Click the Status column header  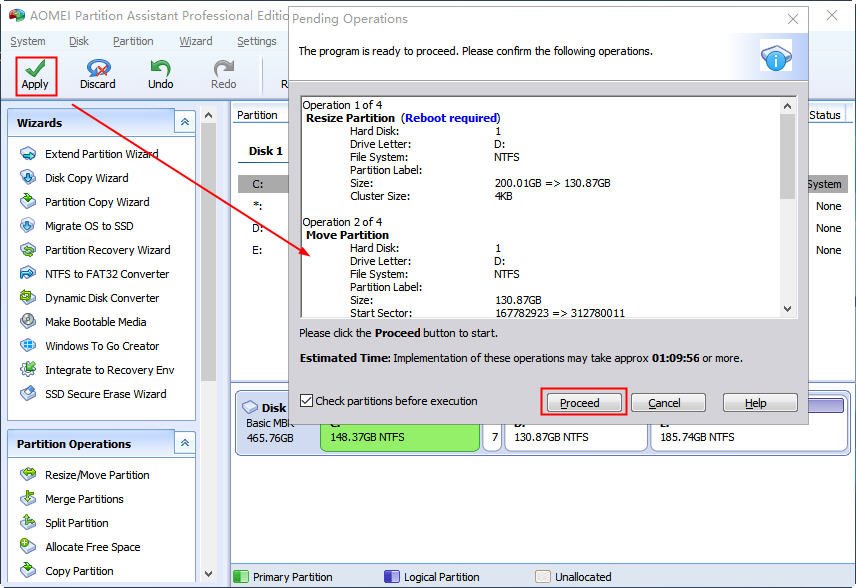[825, 115]
